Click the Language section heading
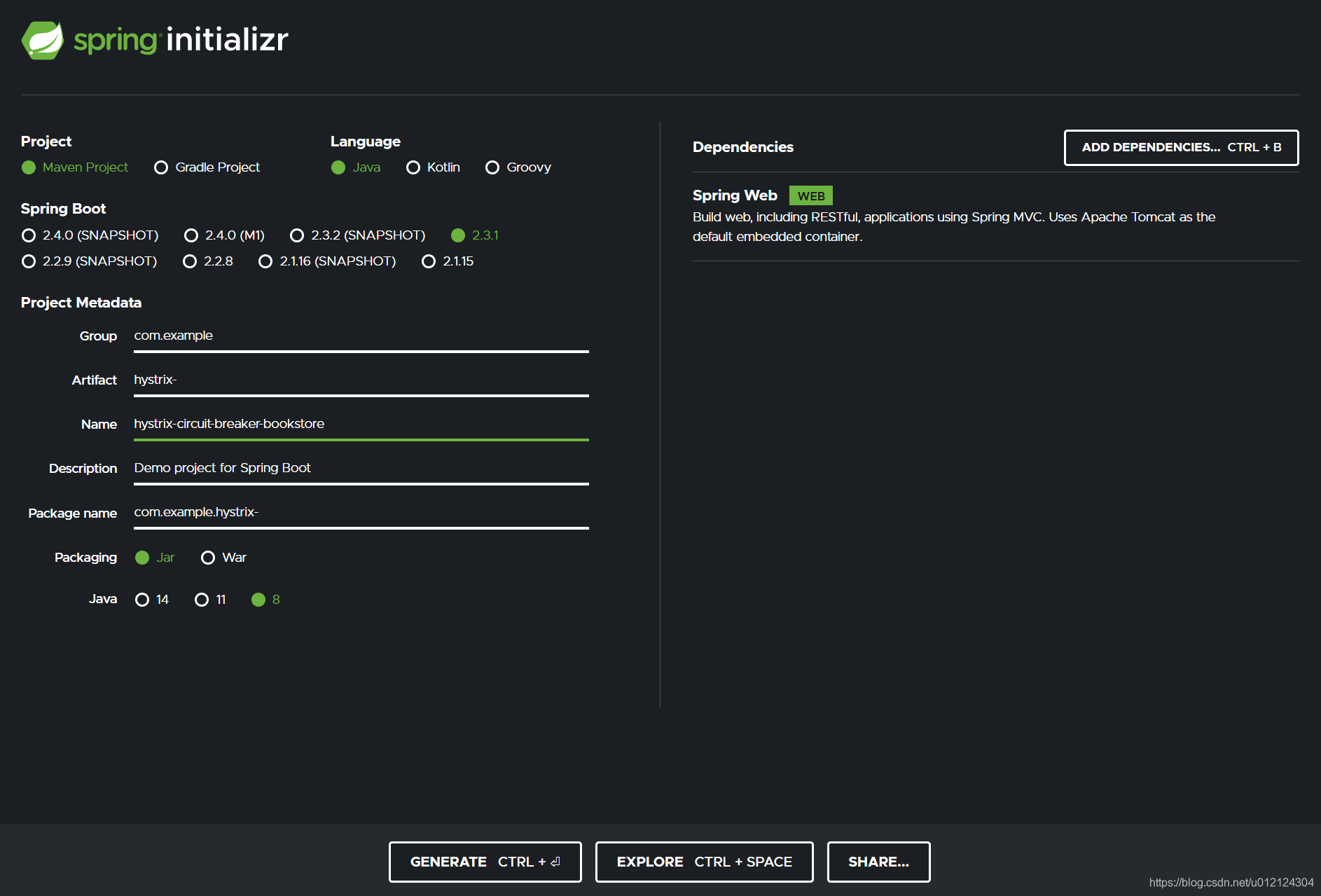Viewport: 1321px width, 896px height. point(366,142)
